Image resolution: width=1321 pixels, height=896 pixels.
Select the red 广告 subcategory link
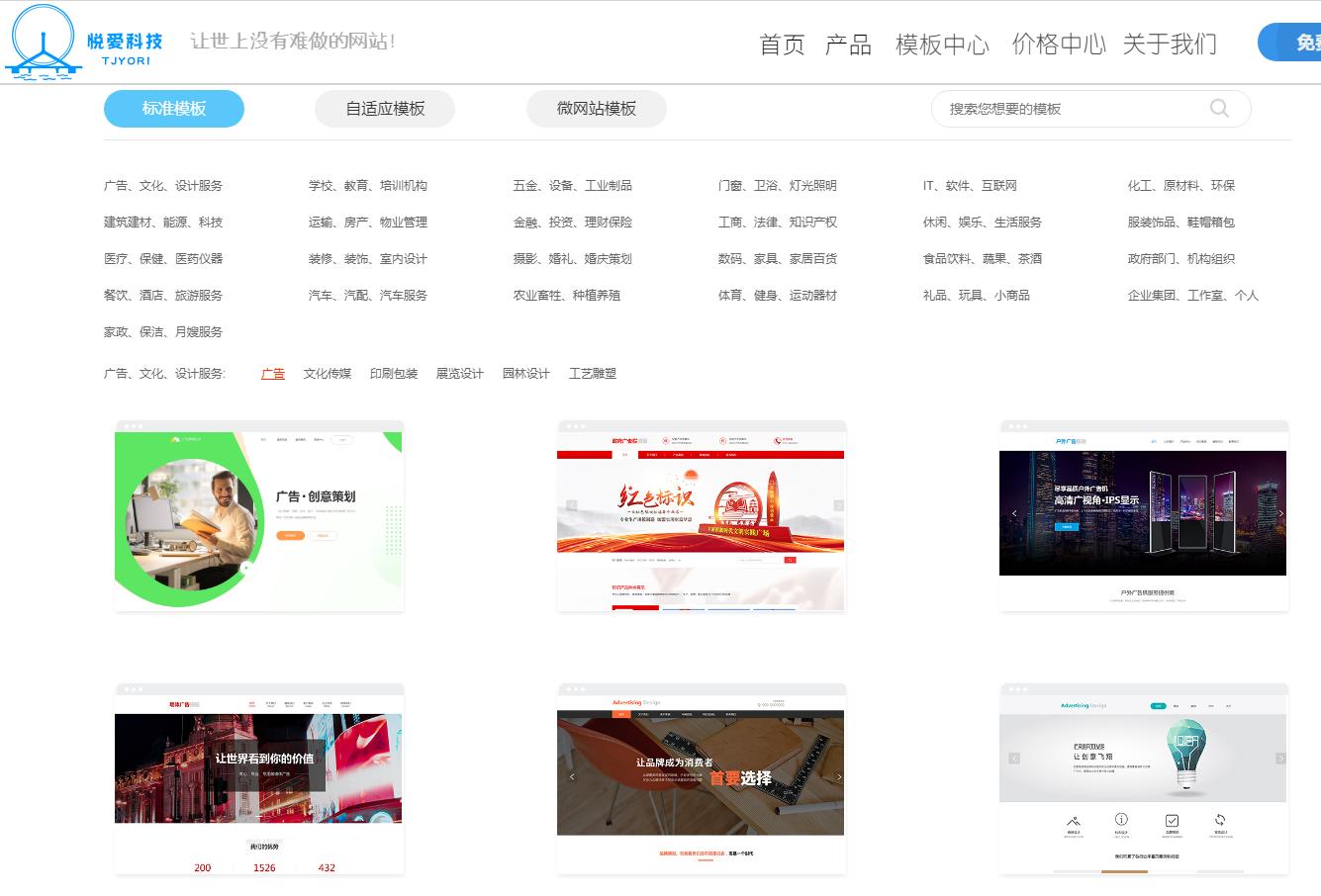pos(272,373)
